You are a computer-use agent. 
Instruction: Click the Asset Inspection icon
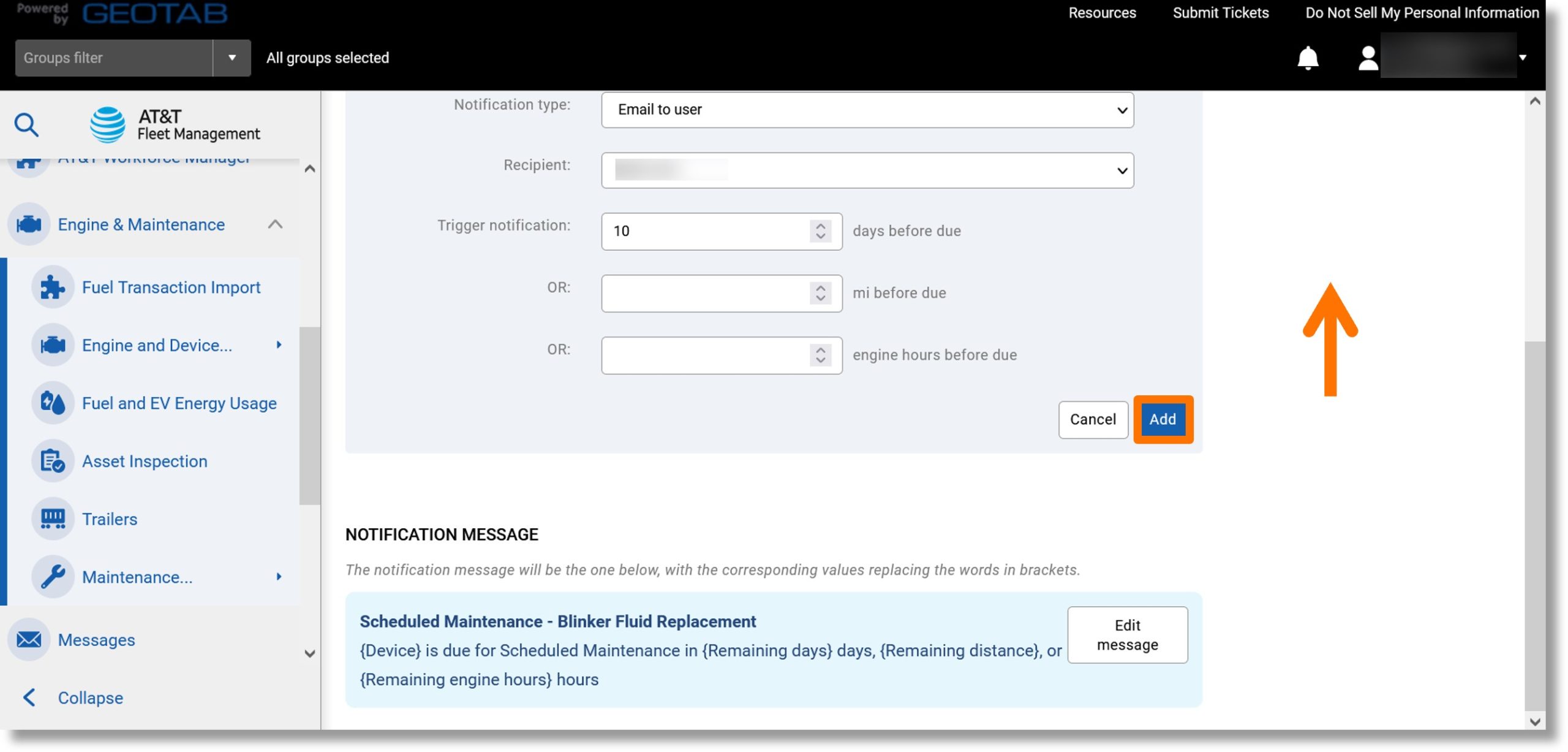tap(55, 461)
